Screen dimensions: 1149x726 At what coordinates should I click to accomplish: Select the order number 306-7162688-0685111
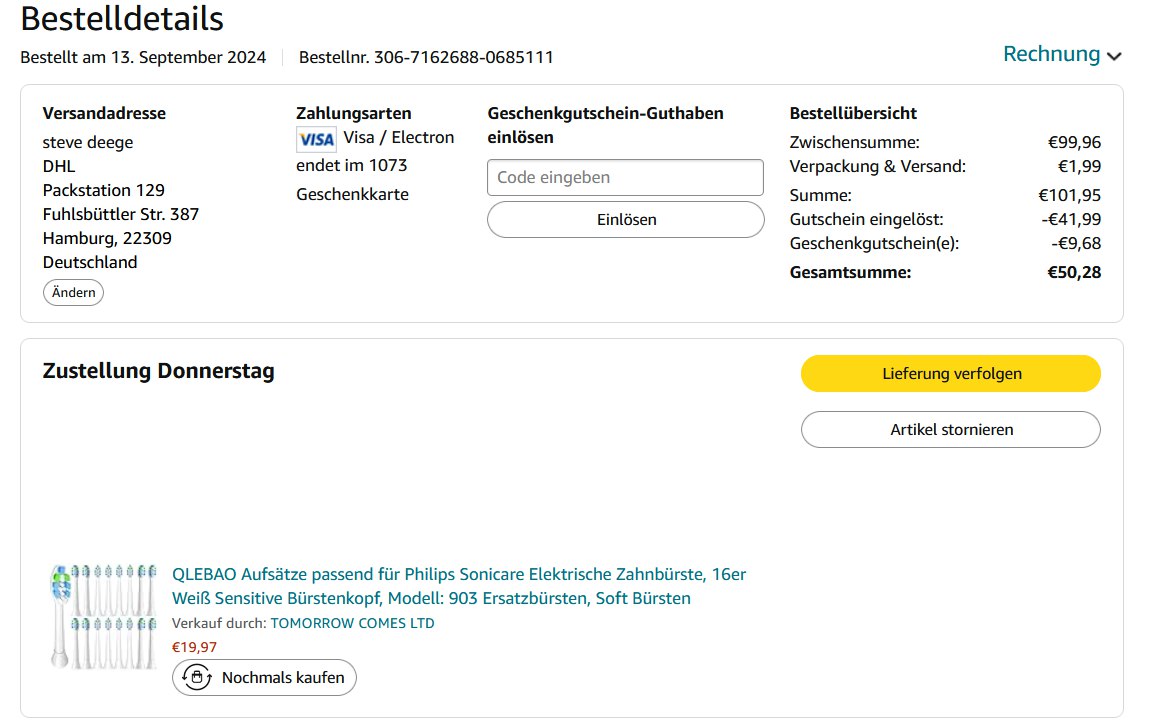[463, 57]
